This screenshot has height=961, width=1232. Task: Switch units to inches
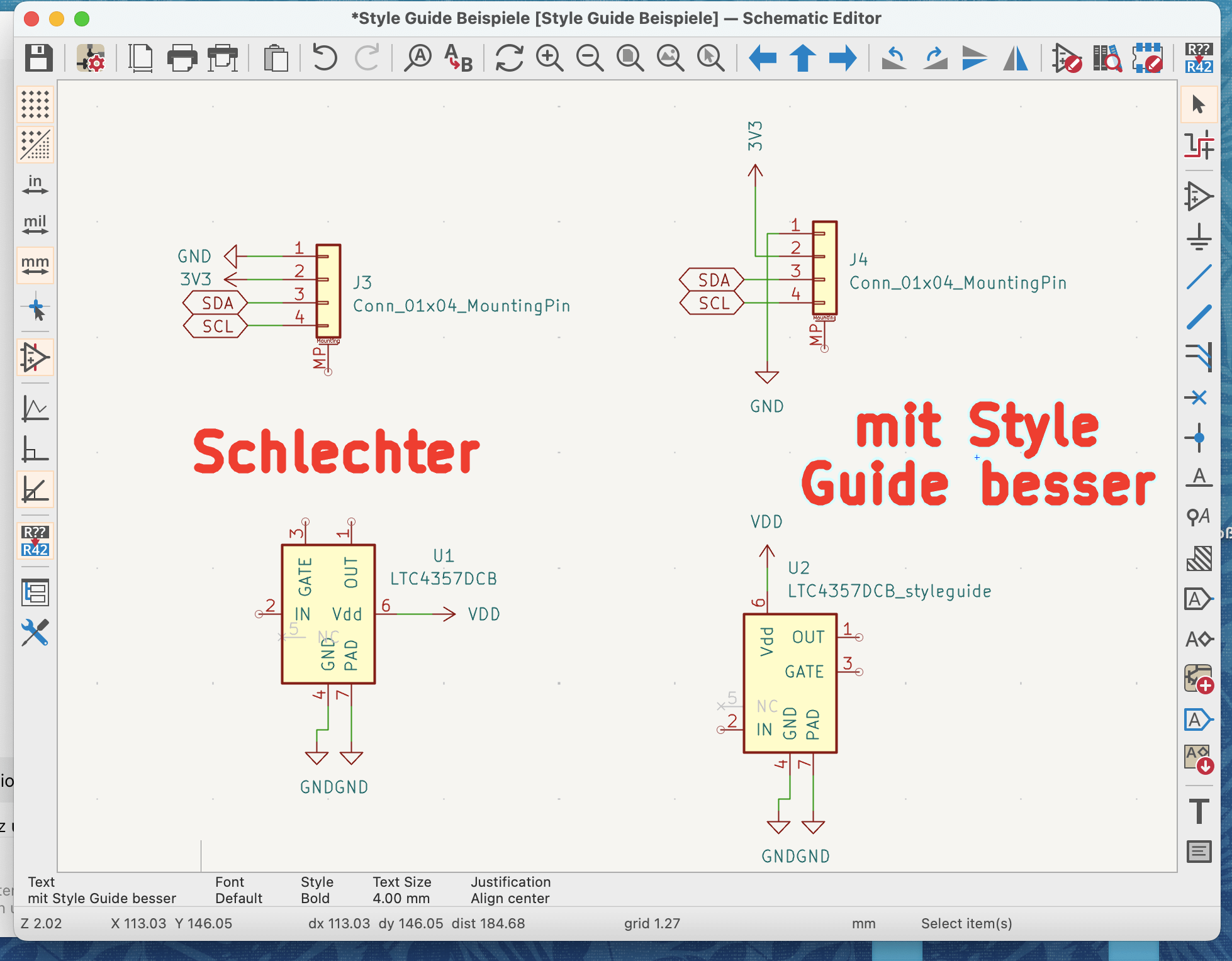[x=35, y=185]
